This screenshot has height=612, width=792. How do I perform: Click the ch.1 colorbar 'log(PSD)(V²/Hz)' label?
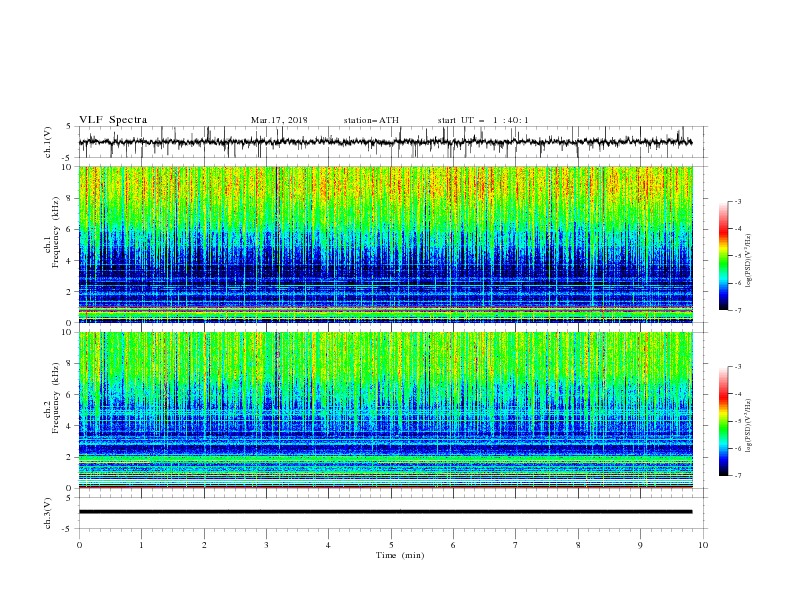click(x=749, y=261)
